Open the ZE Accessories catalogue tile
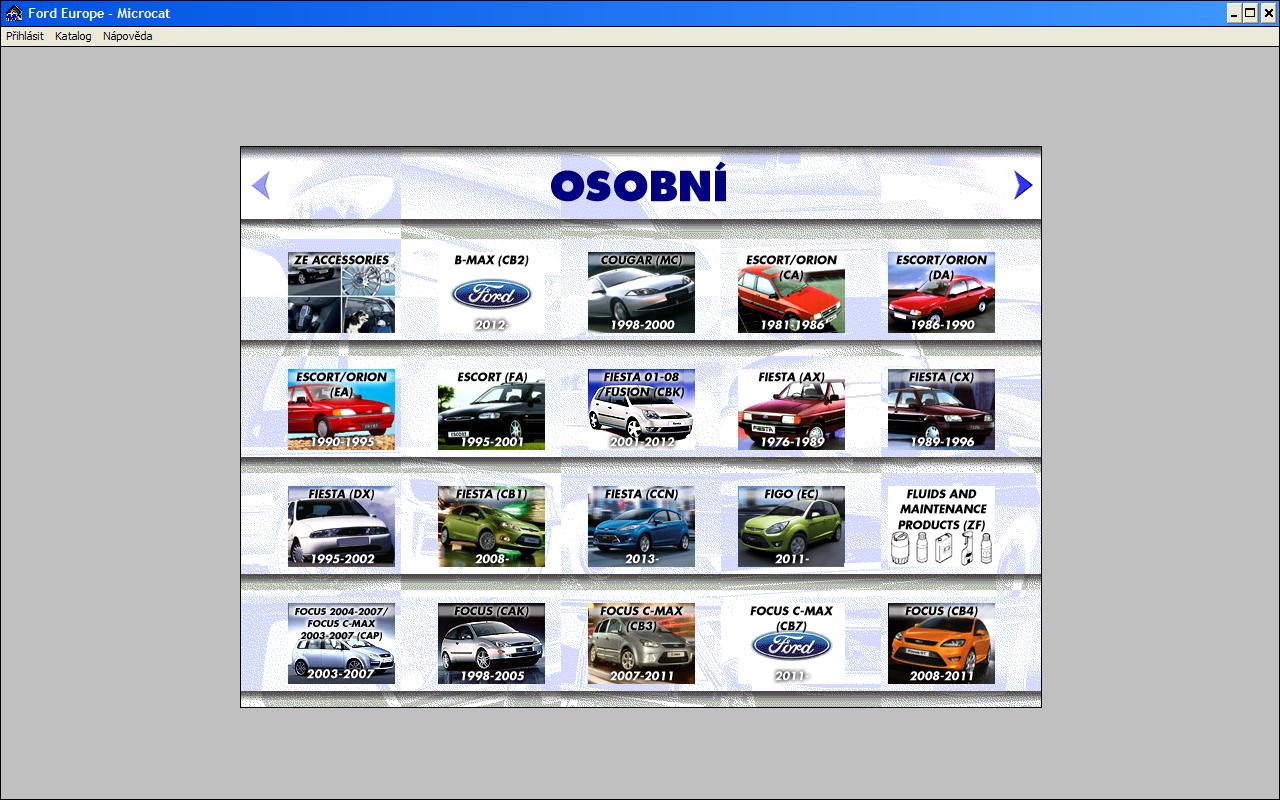The height and width of the screenshot is (800, 1280). click(341, 292)
